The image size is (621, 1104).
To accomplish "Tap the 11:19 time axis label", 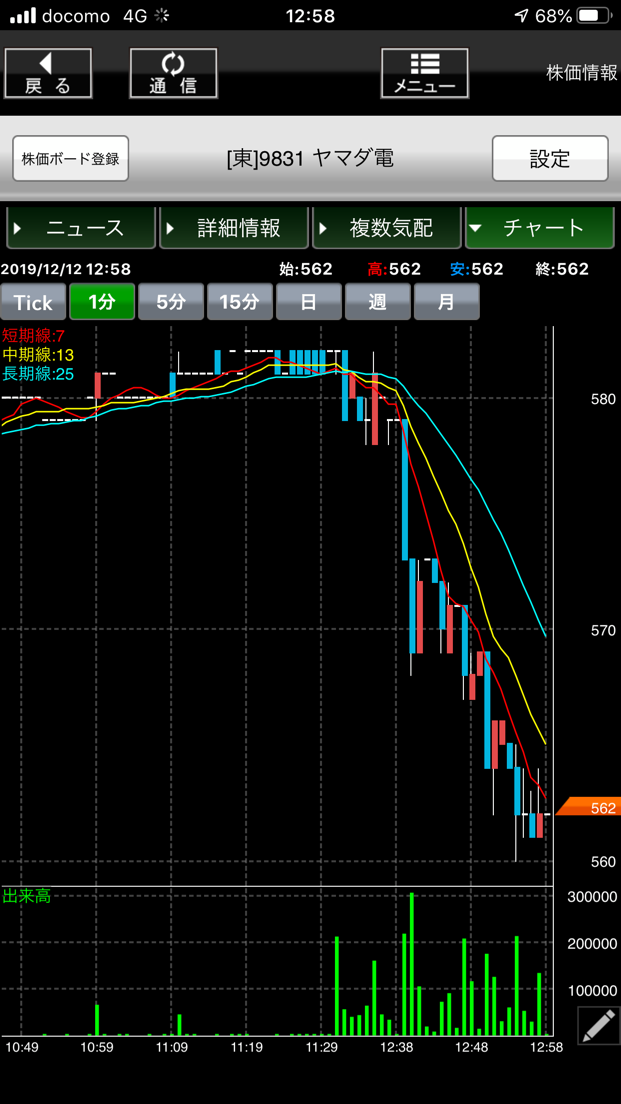I will [x=247, y=1048].
